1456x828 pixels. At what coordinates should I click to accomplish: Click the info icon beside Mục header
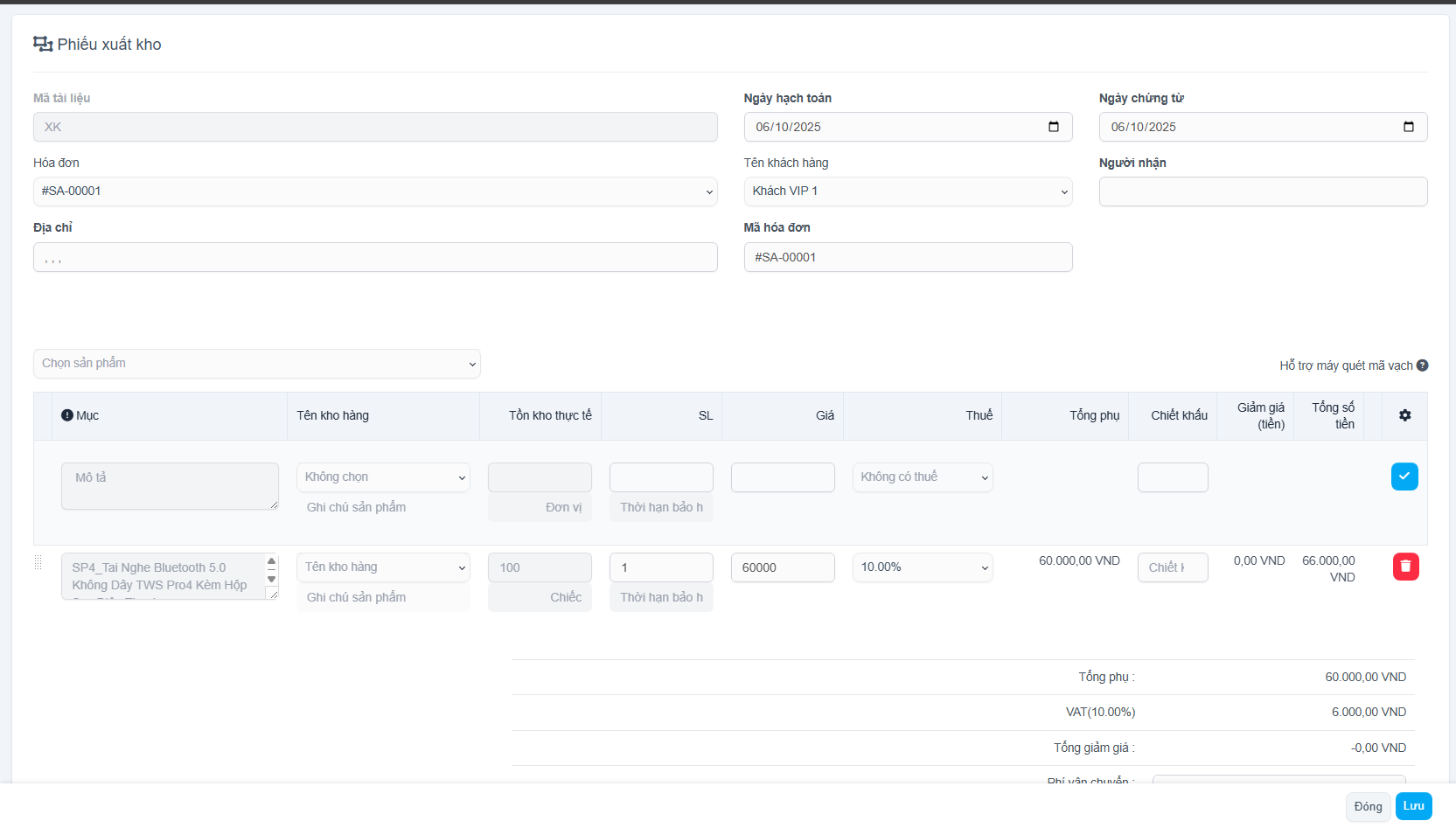pos(67,415)
